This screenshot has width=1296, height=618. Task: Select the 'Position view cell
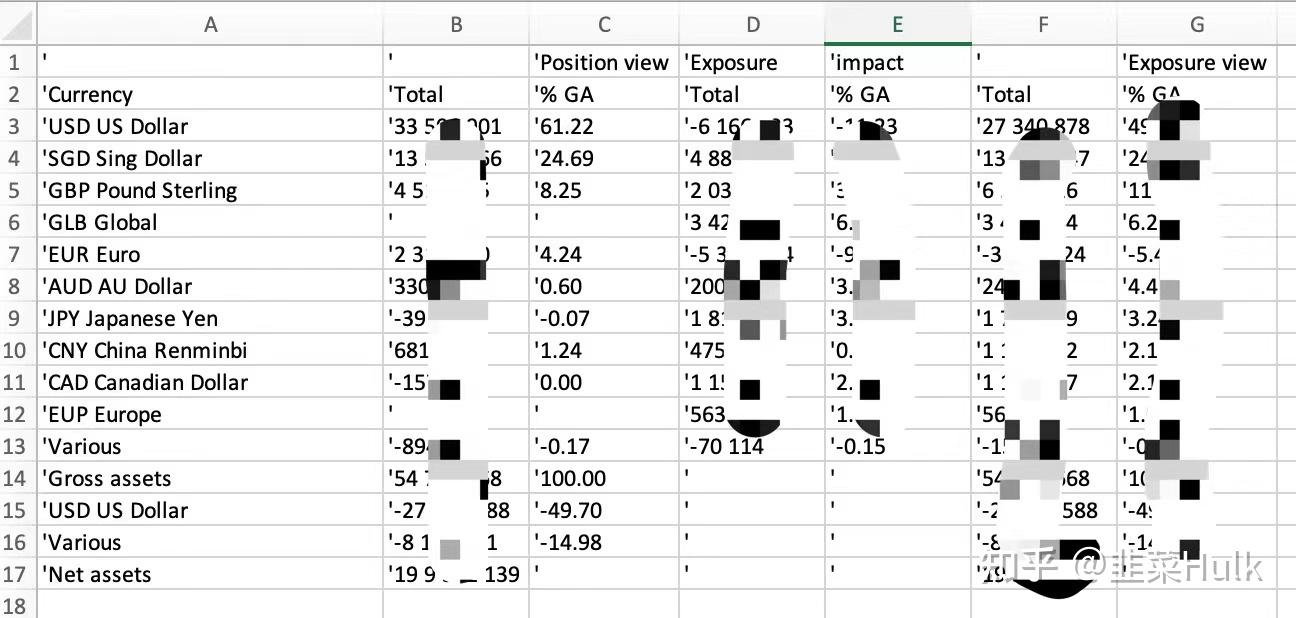(x=604, y=62)
